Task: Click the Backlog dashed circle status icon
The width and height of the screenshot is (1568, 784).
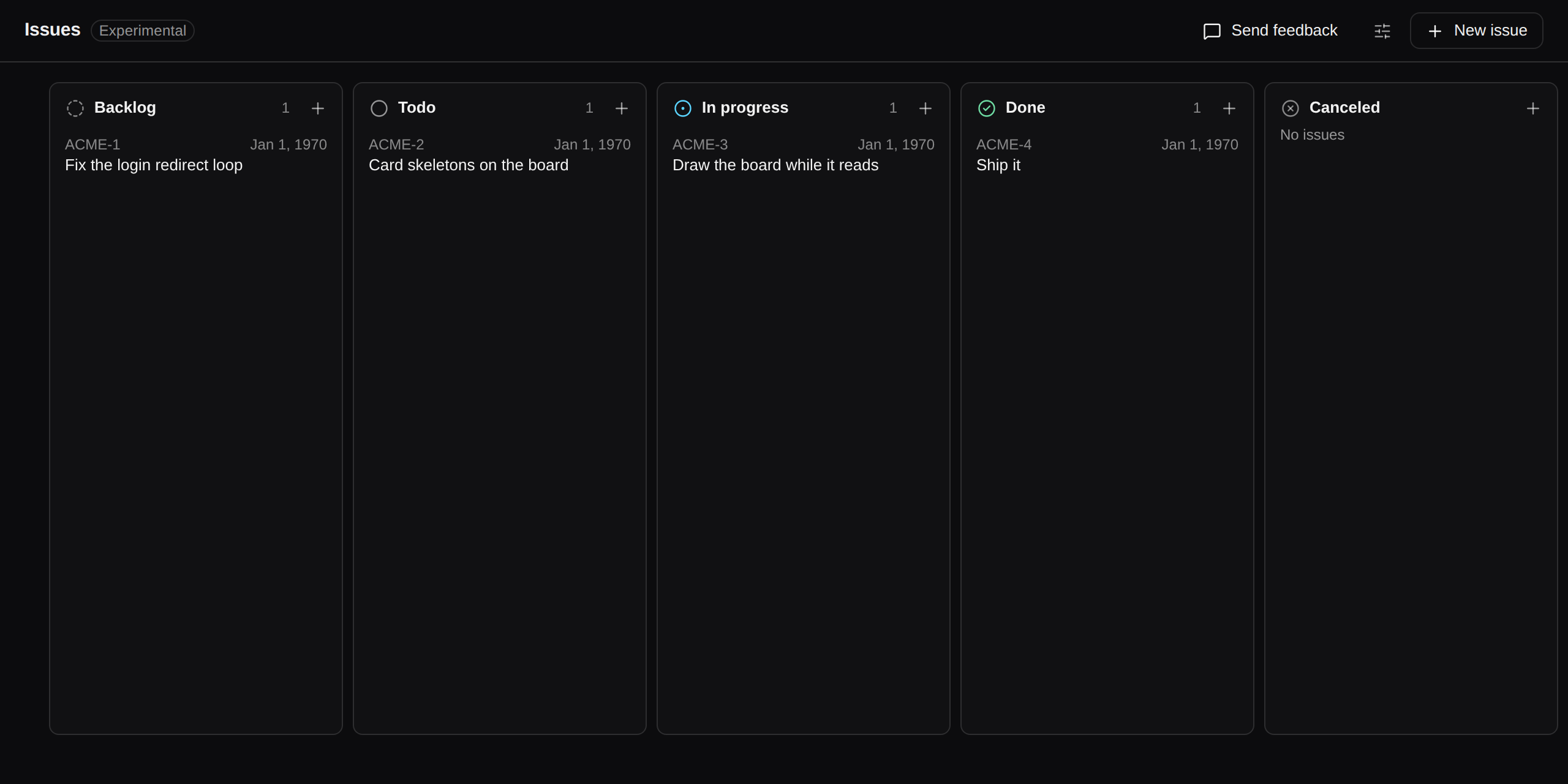Action: pos(75,108)
